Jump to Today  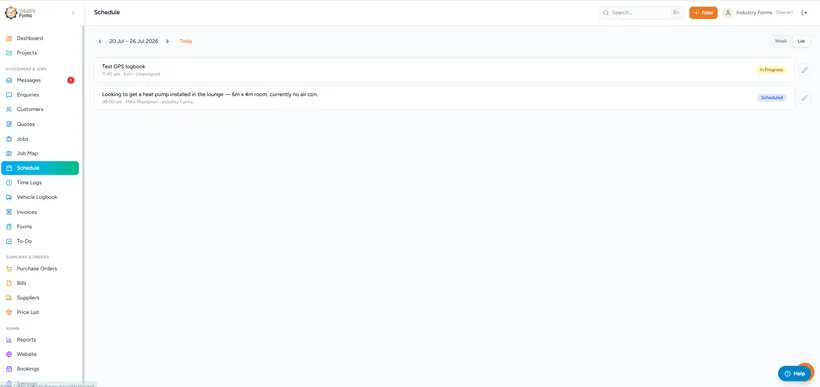pyautogui.click(x=186, y=41)
